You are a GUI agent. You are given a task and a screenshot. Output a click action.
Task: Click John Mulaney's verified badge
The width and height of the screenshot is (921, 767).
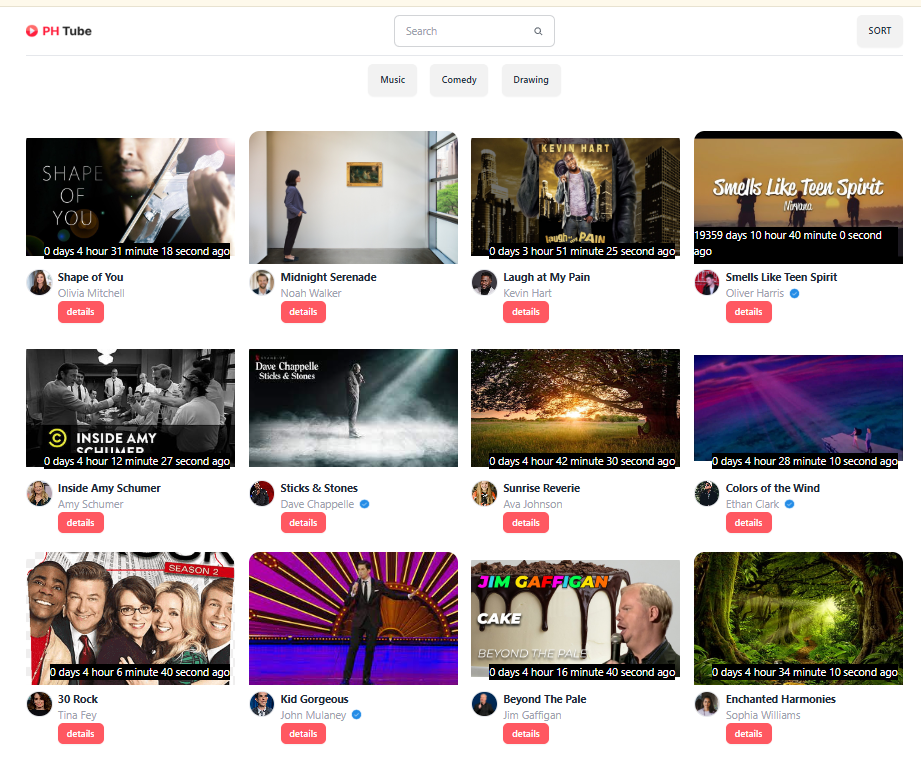tap(357, 715)
